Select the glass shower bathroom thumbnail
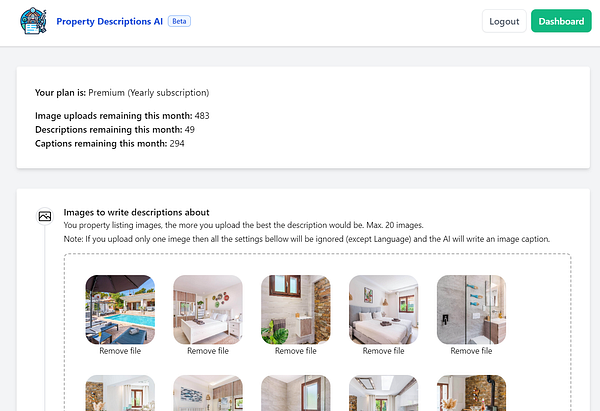 tap(471, 309)
